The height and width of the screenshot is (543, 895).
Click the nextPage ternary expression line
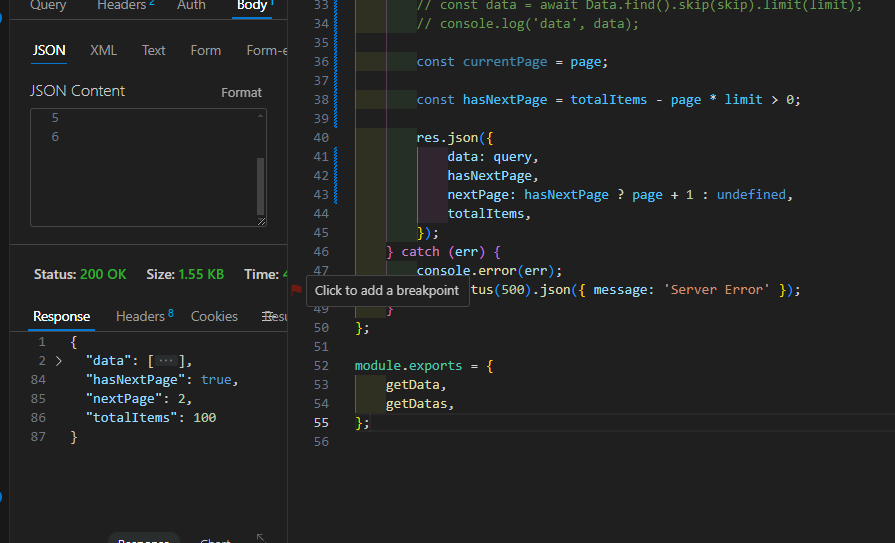[620, 195]
